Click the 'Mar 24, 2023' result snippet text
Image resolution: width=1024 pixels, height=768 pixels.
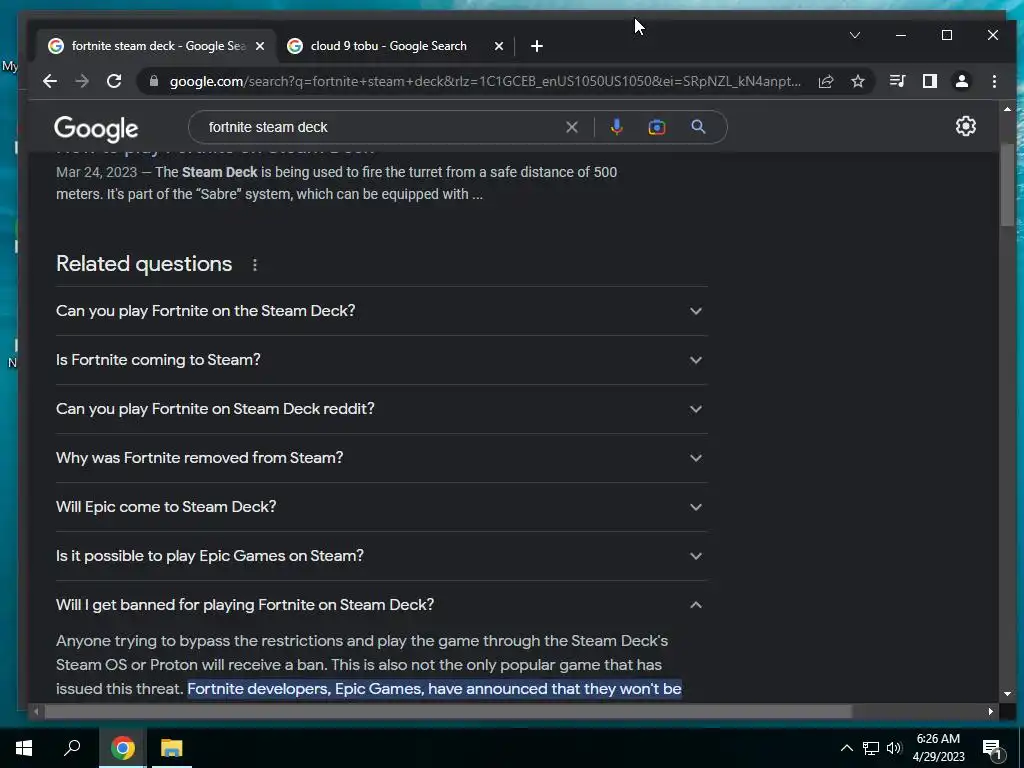pyautogui.click(x=336, y=183)
